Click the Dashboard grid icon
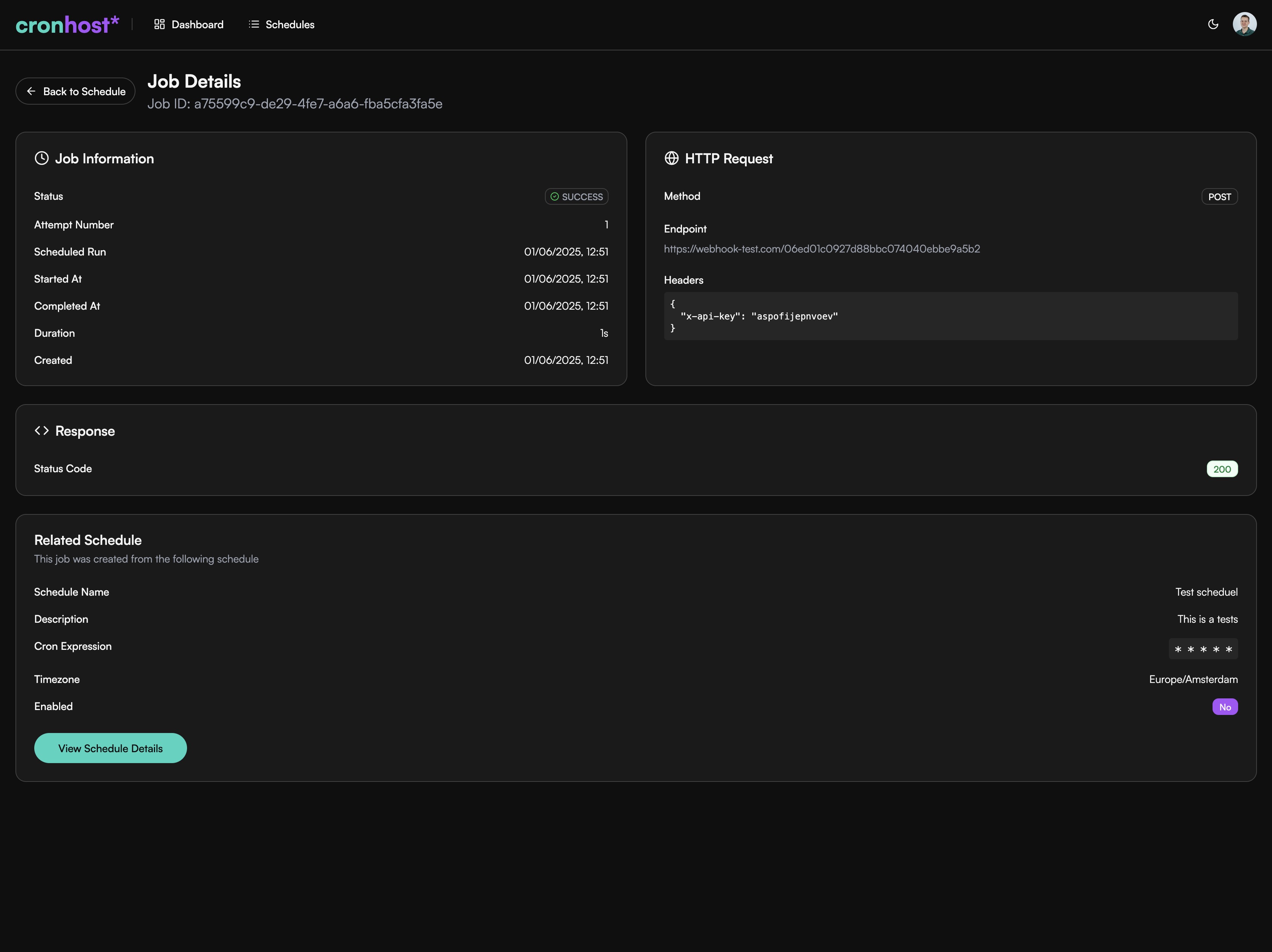Viewport: 1272px width, 952px height. pos(159,24)
